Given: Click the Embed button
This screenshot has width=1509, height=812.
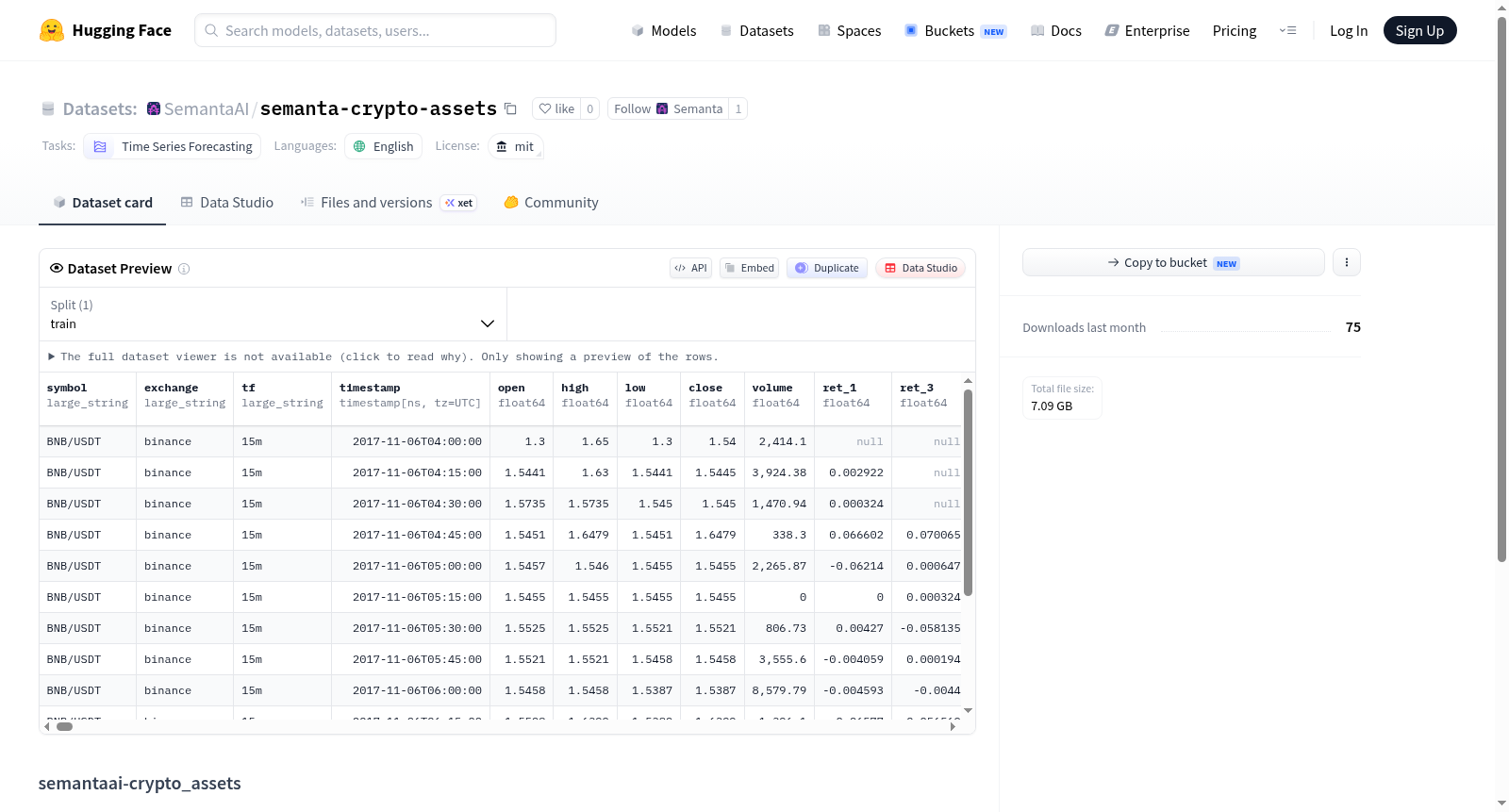Looking at the screenshot, I should [749, 268].
